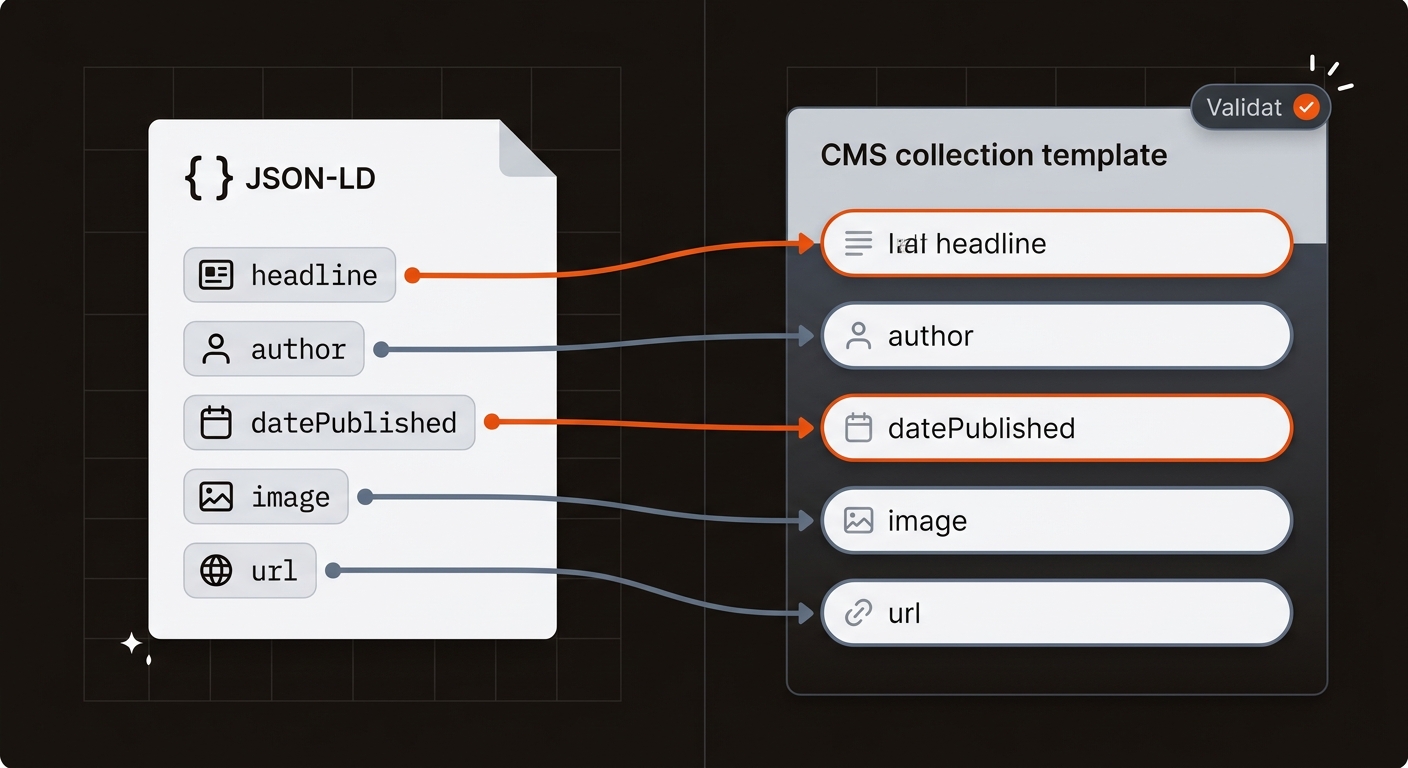Click the person icon in JSON-LD author chip
Screen dimensions: 1408x768
pos(216,349)
